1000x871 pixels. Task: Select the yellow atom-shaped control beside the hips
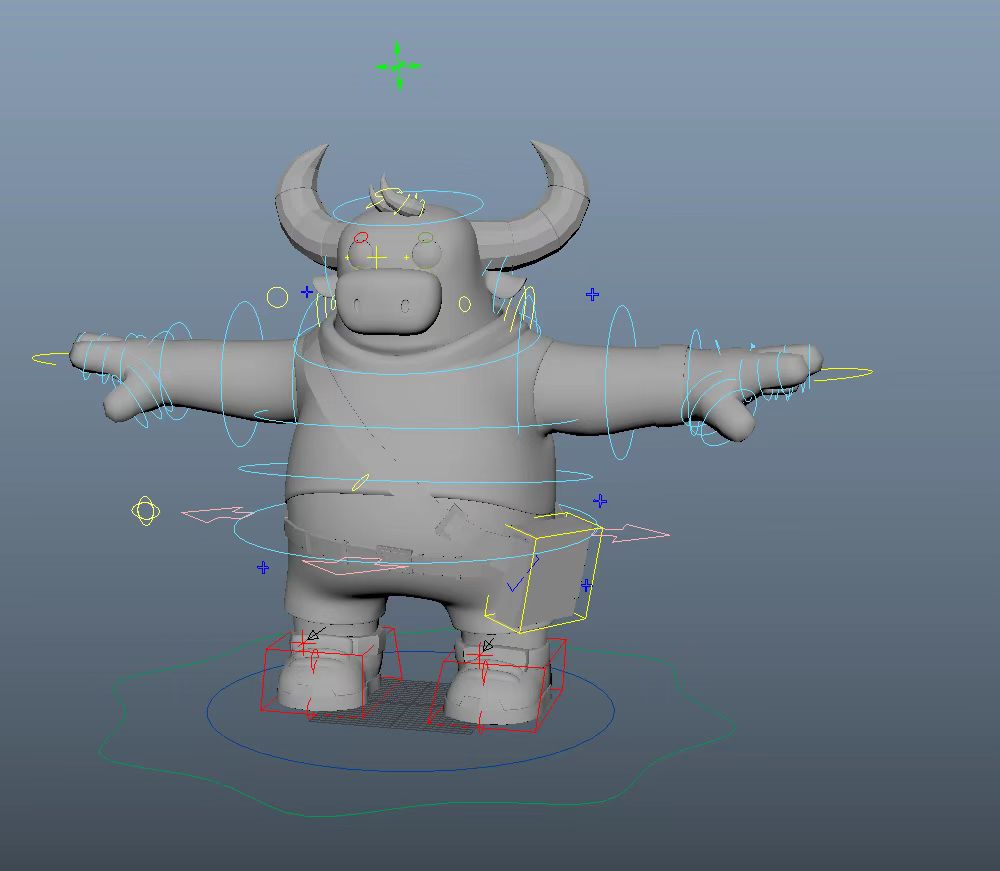coord(146,512)
